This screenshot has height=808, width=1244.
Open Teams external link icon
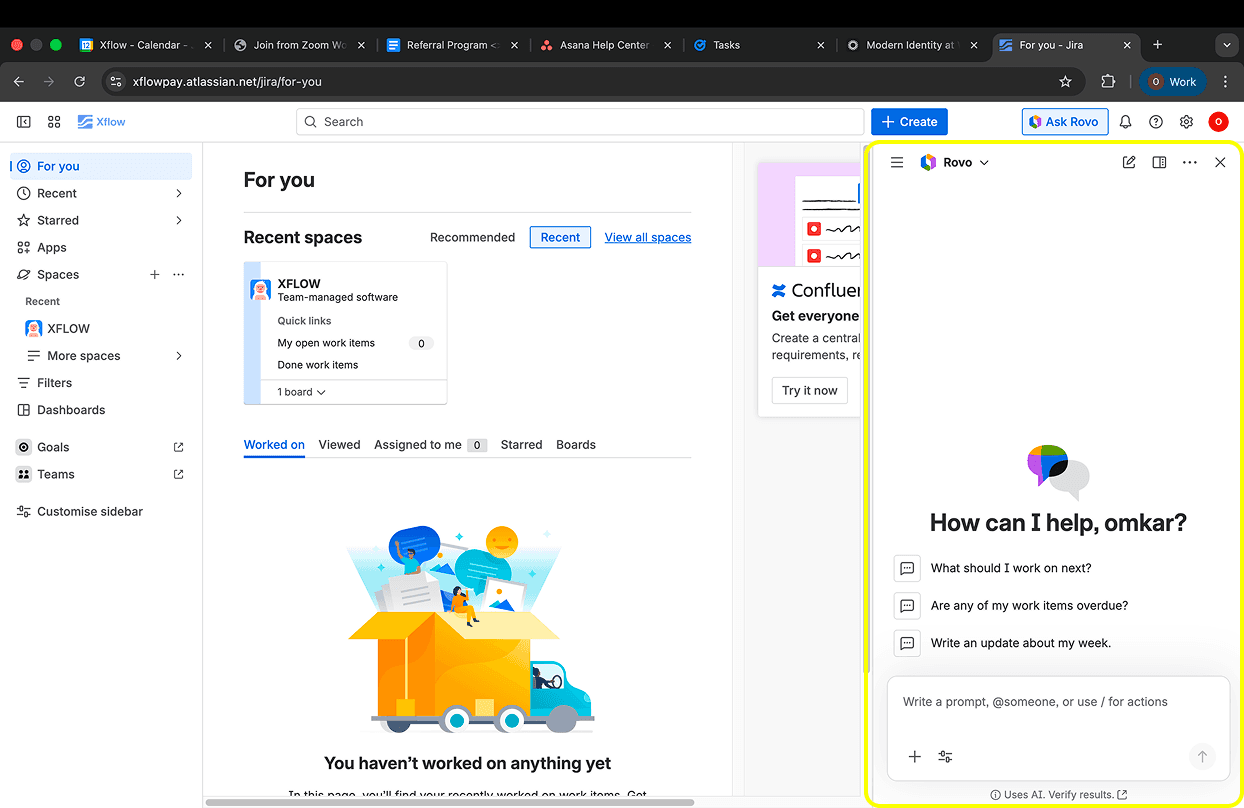[x=179, y=474]
